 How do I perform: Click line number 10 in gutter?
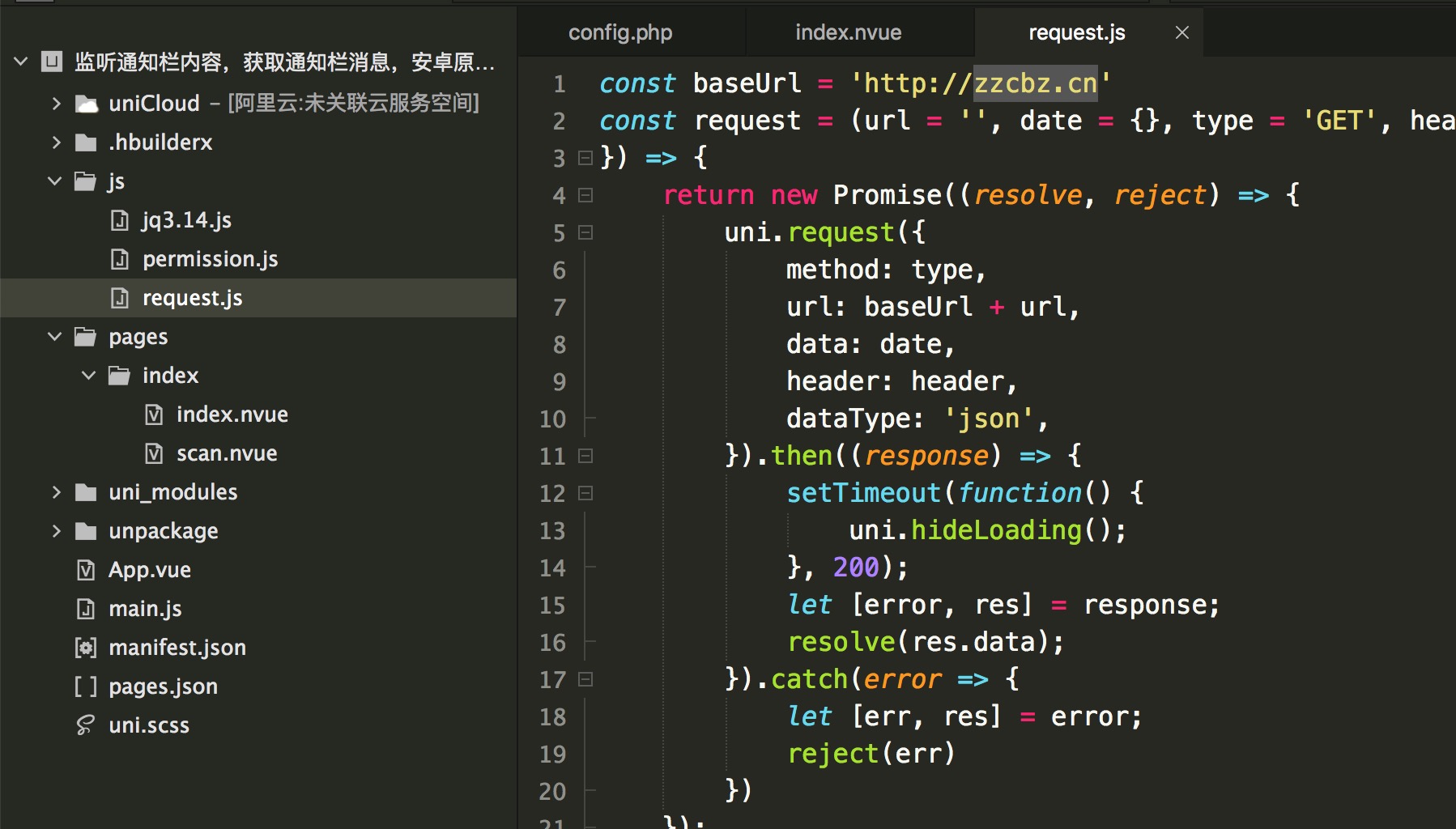coord(553,419)
